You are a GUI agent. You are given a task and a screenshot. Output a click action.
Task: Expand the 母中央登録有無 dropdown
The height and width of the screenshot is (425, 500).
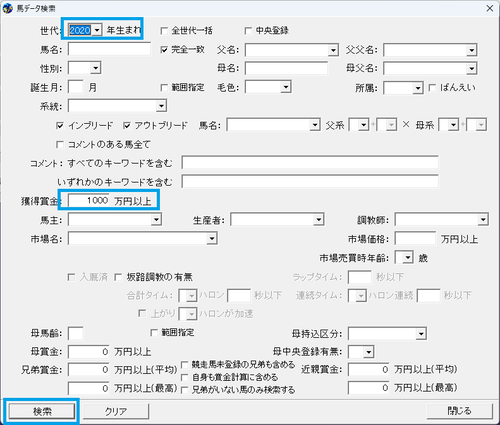[368, 352]
